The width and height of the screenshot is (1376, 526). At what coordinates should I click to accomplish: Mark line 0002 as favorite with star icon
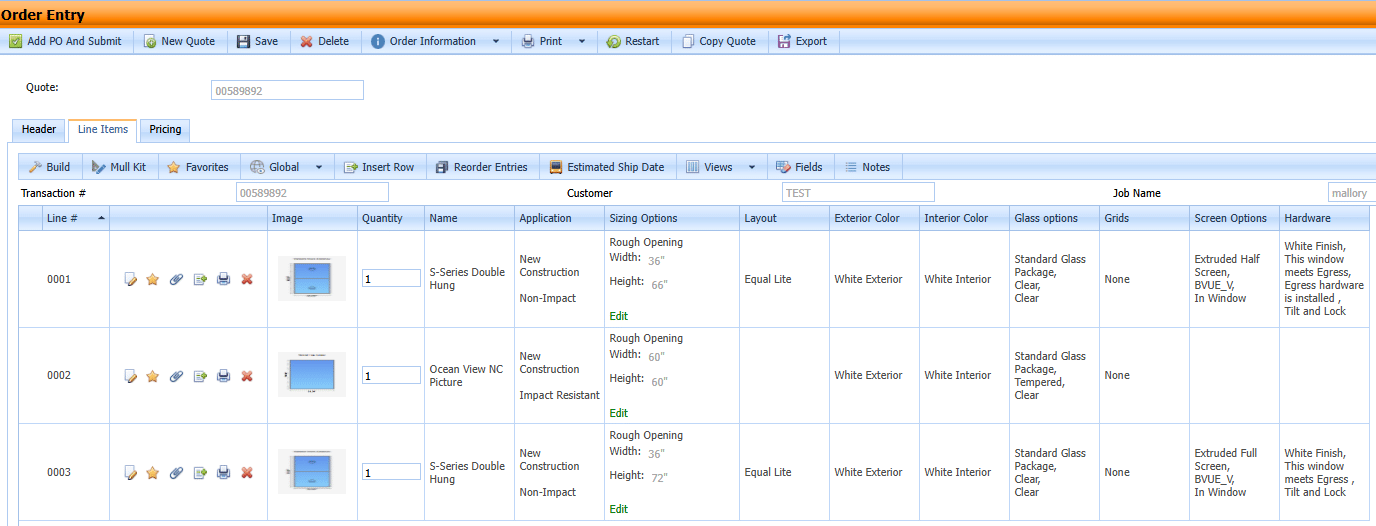click(153, 377)
